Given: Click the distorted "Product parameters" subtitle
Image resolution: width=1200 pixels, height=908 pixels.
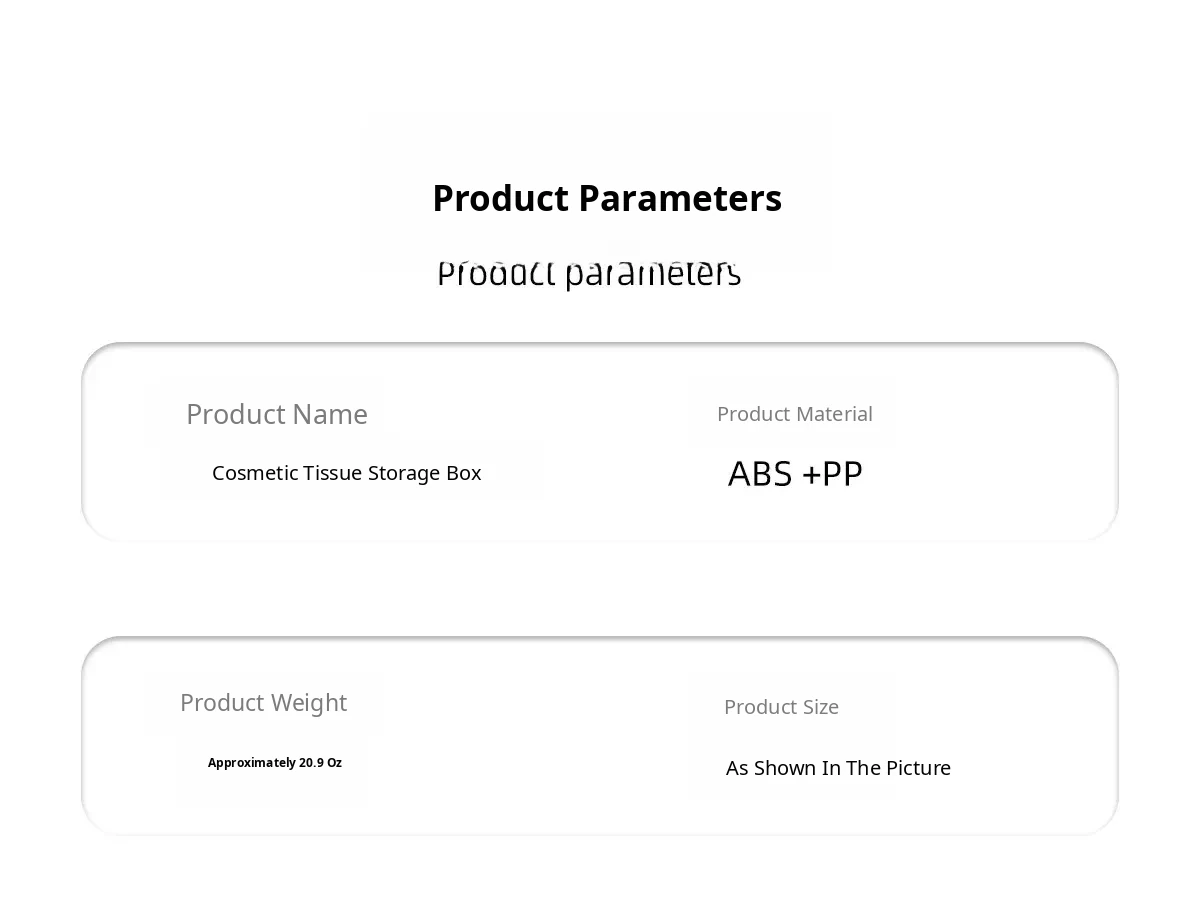Looking at the screenshot, I should pos(589,273).
